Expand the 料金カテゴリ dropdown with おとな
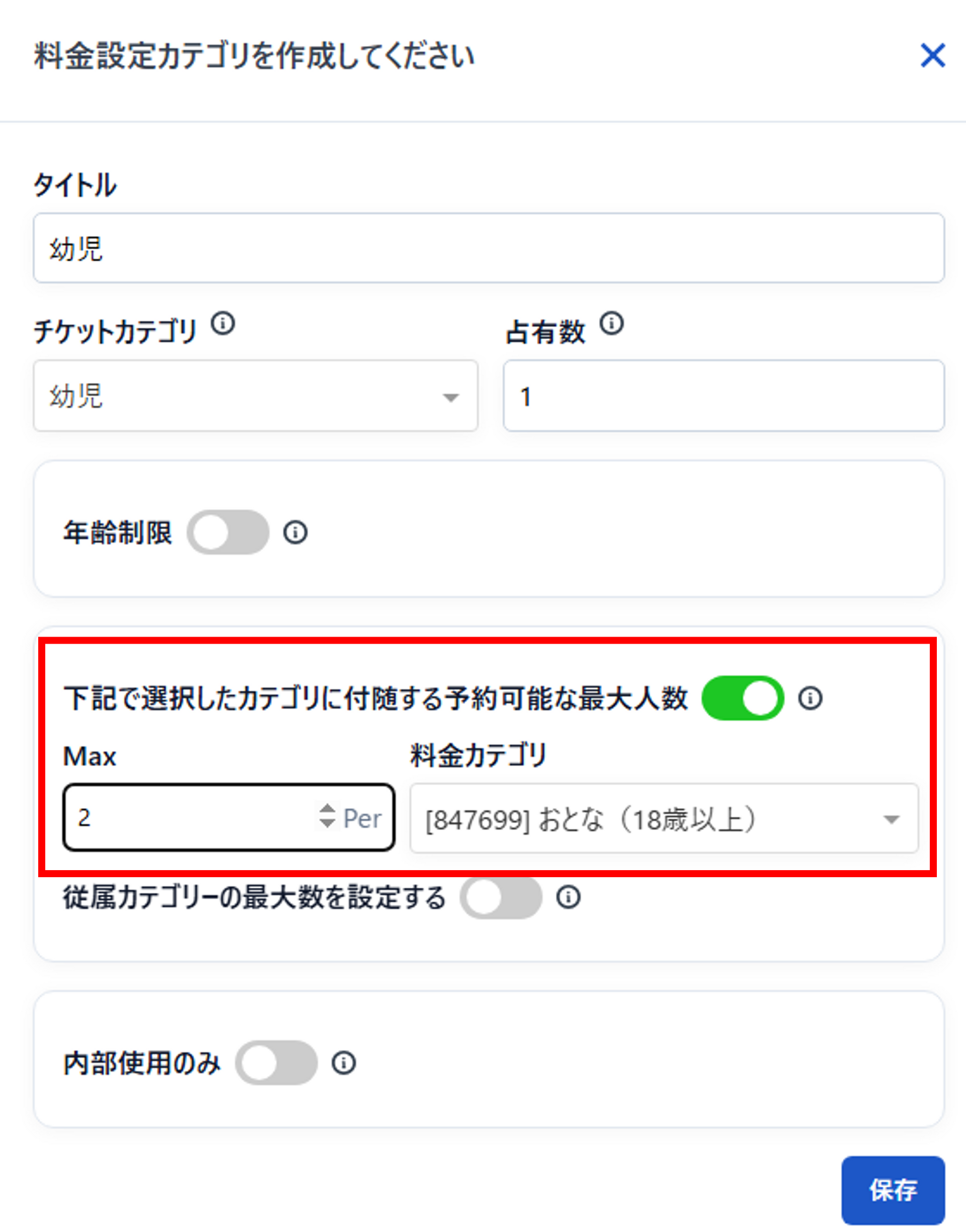 [664, 818]
